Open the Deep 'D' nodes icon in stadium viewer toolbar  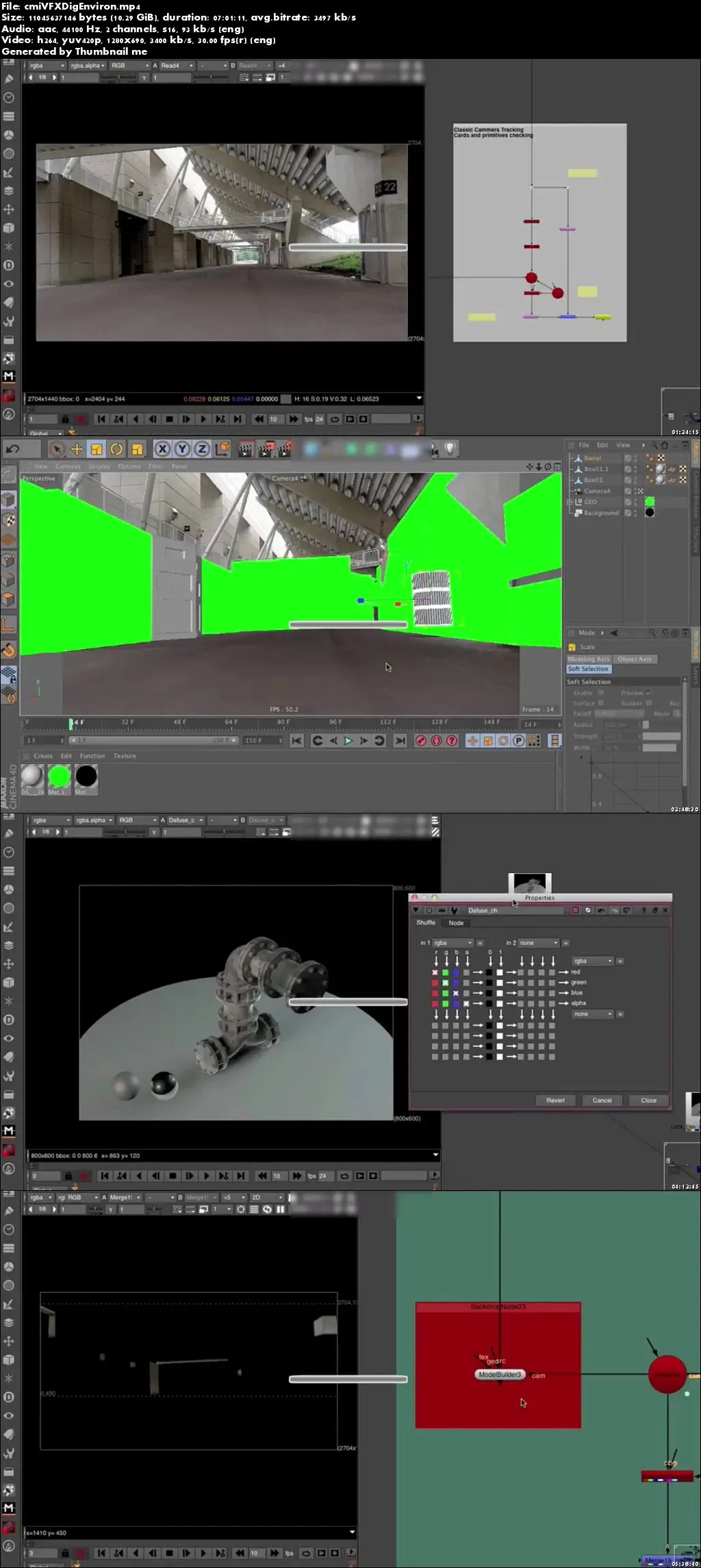pos(9,265)
